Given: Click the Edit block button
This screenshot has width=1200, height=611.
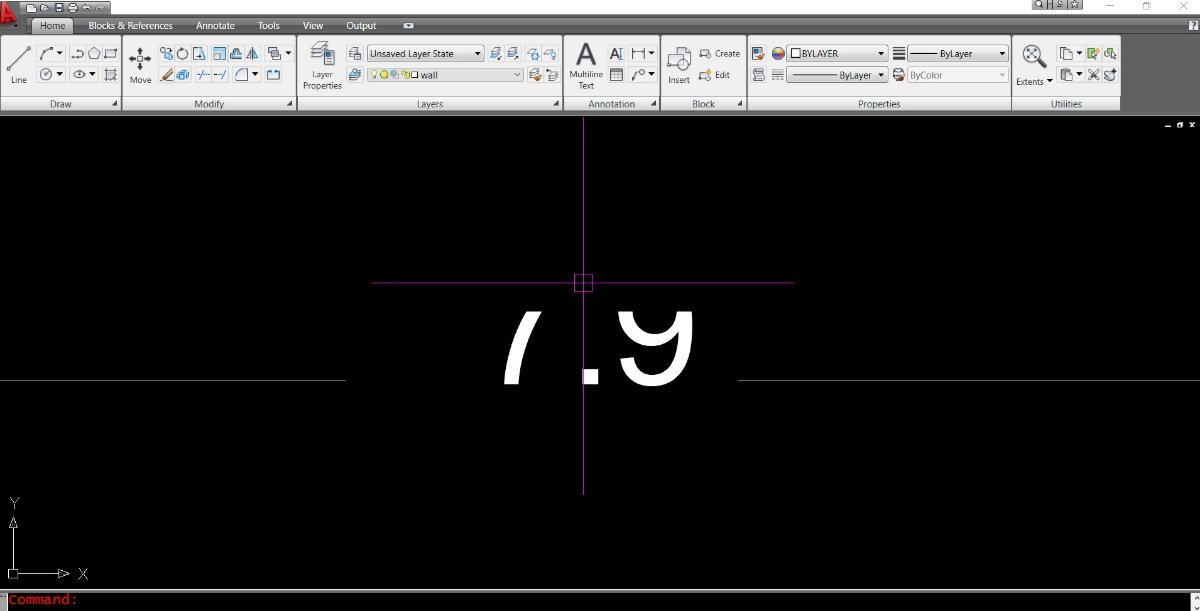Looking at the screenshot, I should 714,75.
